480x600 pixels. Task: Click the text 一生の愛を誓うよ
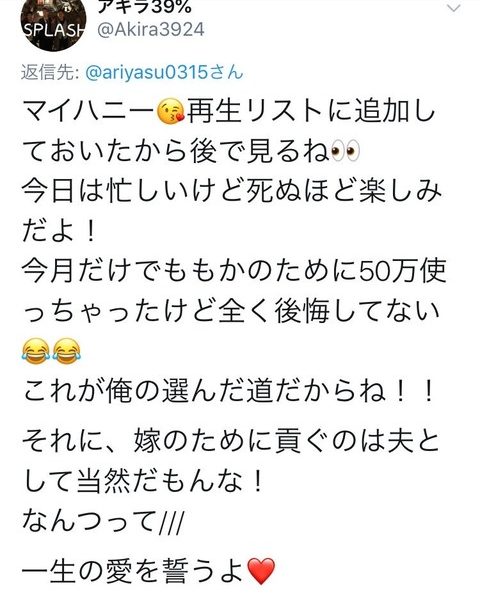134,571
